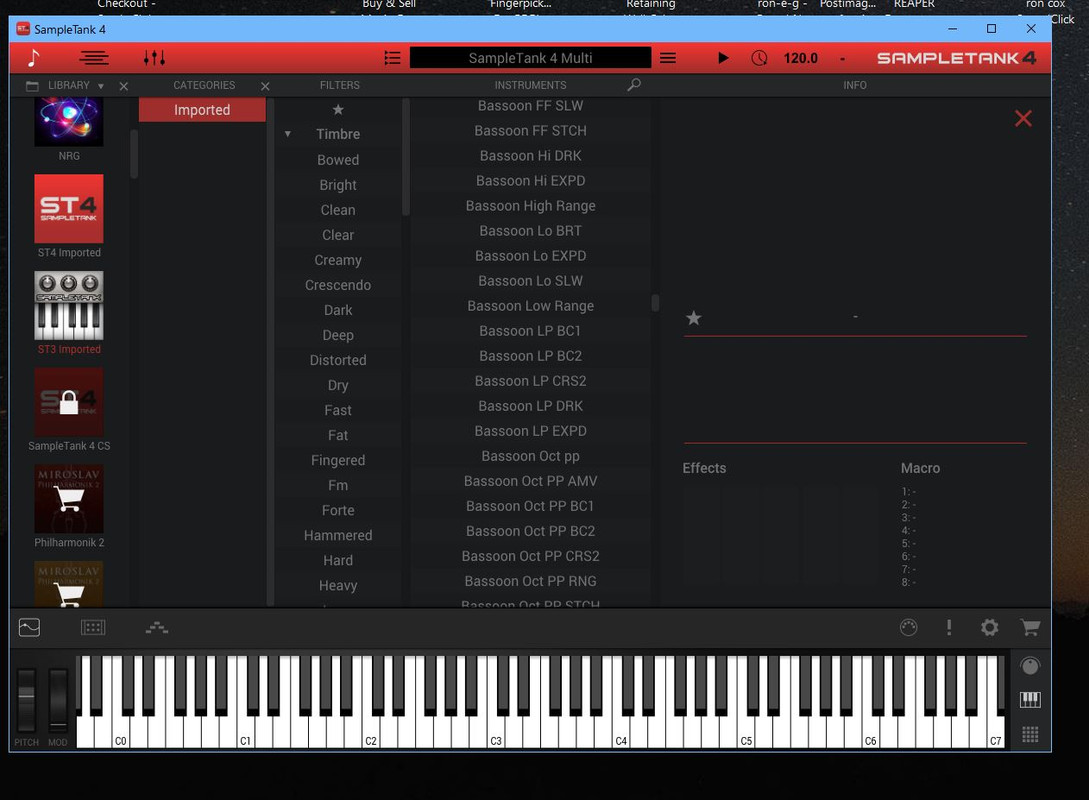
Task: Open the MIDI learn dial icon
Action: (908, 628)
